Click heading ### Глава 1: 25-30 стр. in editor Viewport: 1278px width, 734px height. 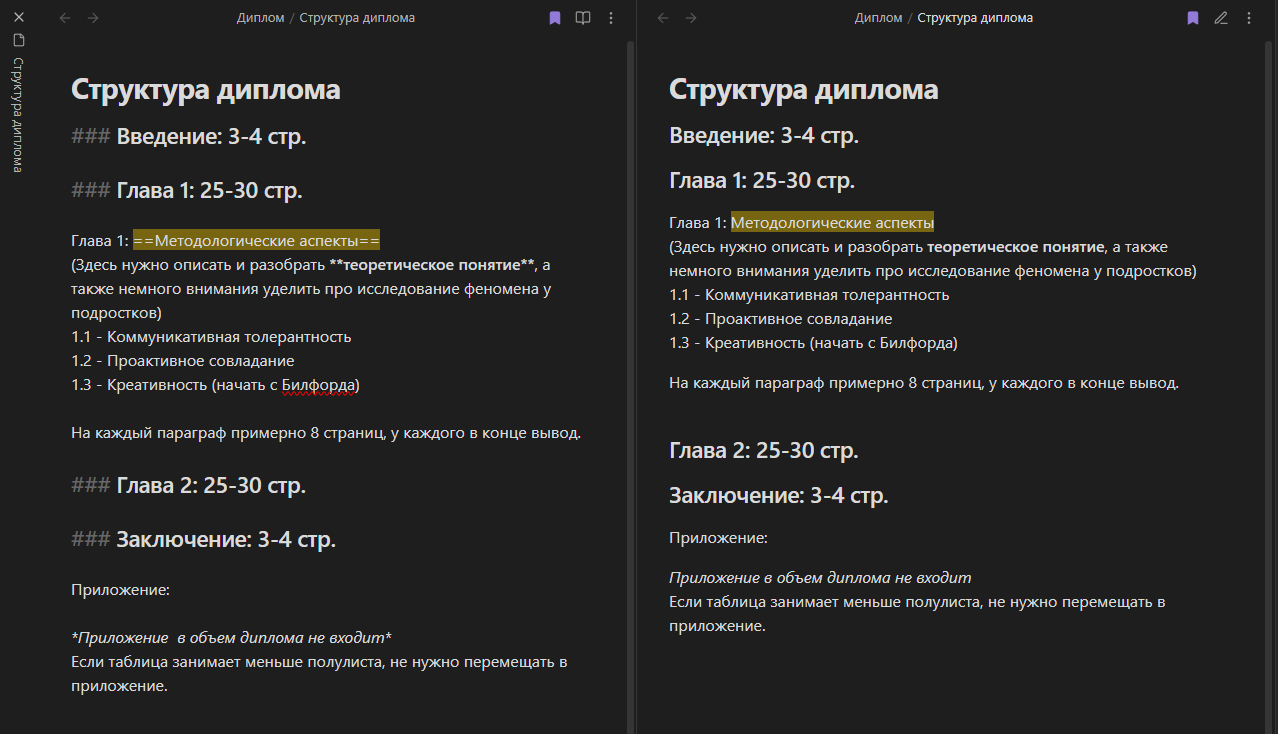tap(187, 191)
